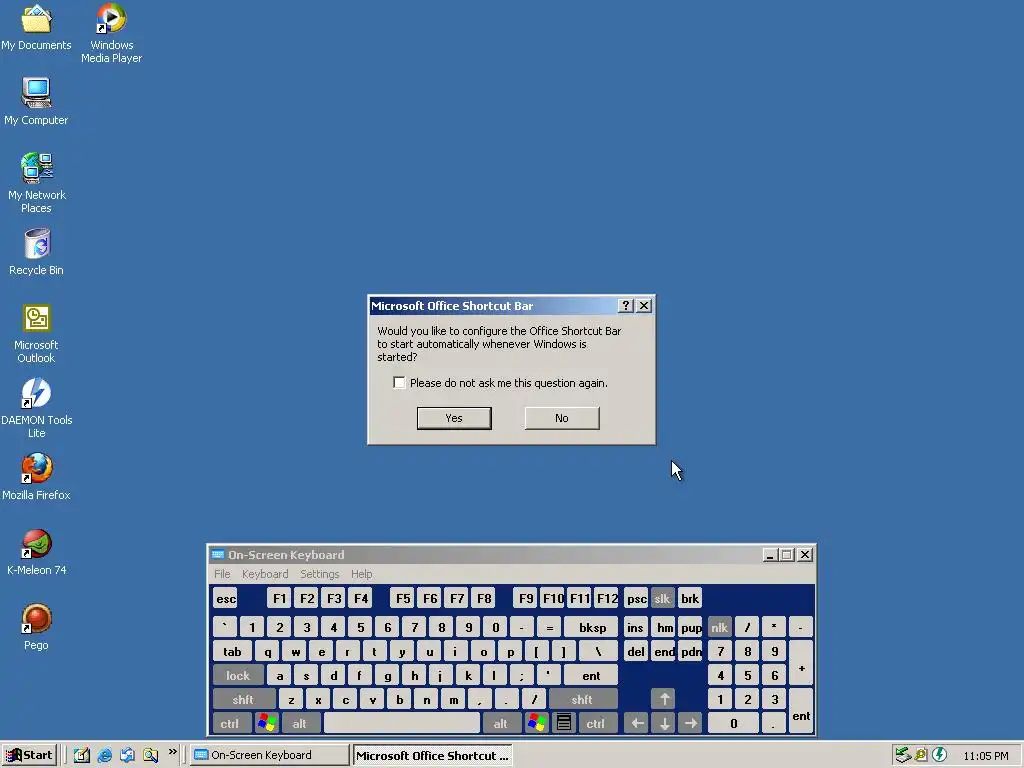Toggle the lock (caps lock) key

point(238,675)
